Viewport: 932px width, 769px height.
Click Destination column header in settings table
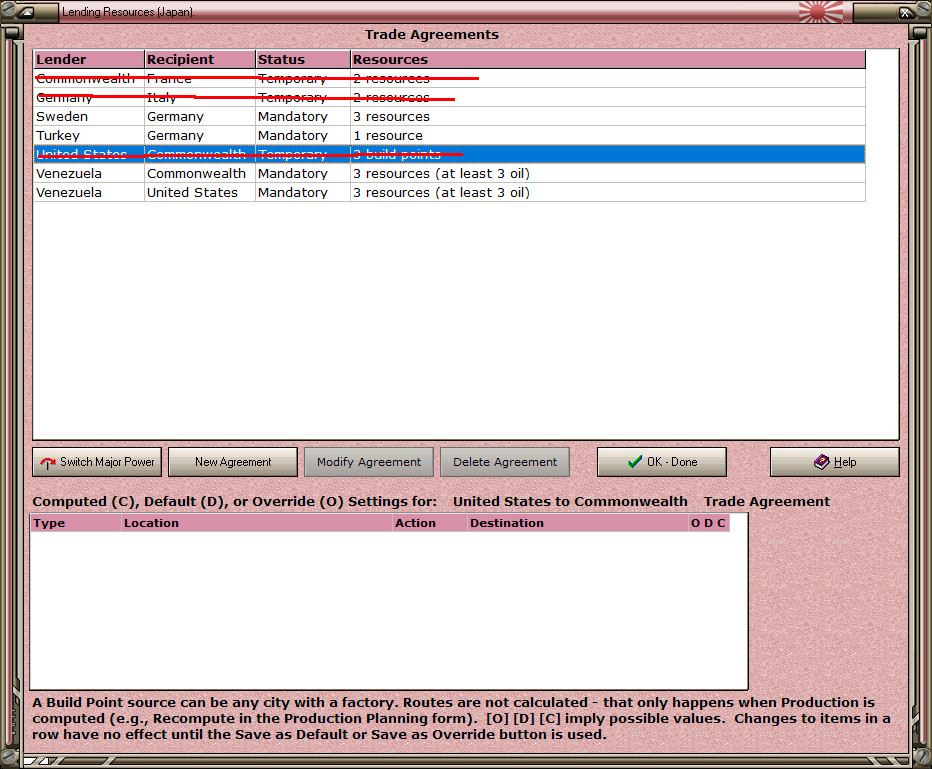(578, 523)
